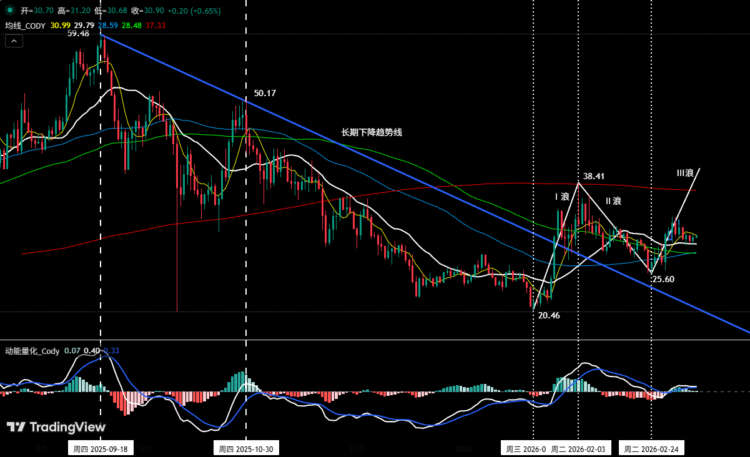The width and height of the screenshot is (750, 457).
Task: Click the 周四 2025-10-30 date marker
Action: click(246, 449)
